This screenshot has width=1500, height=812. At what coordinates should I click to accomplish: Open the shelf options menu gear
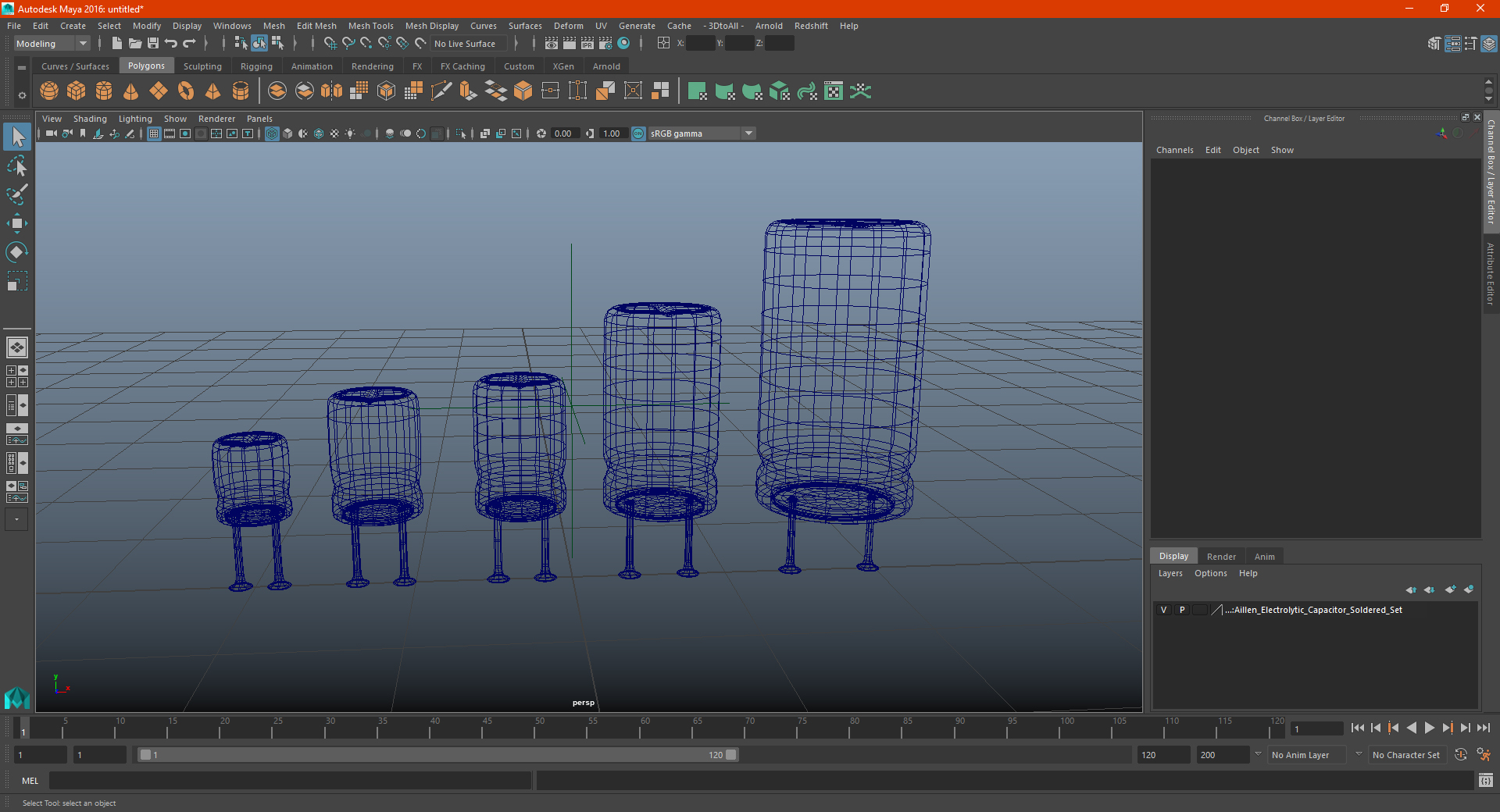coord(22,95)
